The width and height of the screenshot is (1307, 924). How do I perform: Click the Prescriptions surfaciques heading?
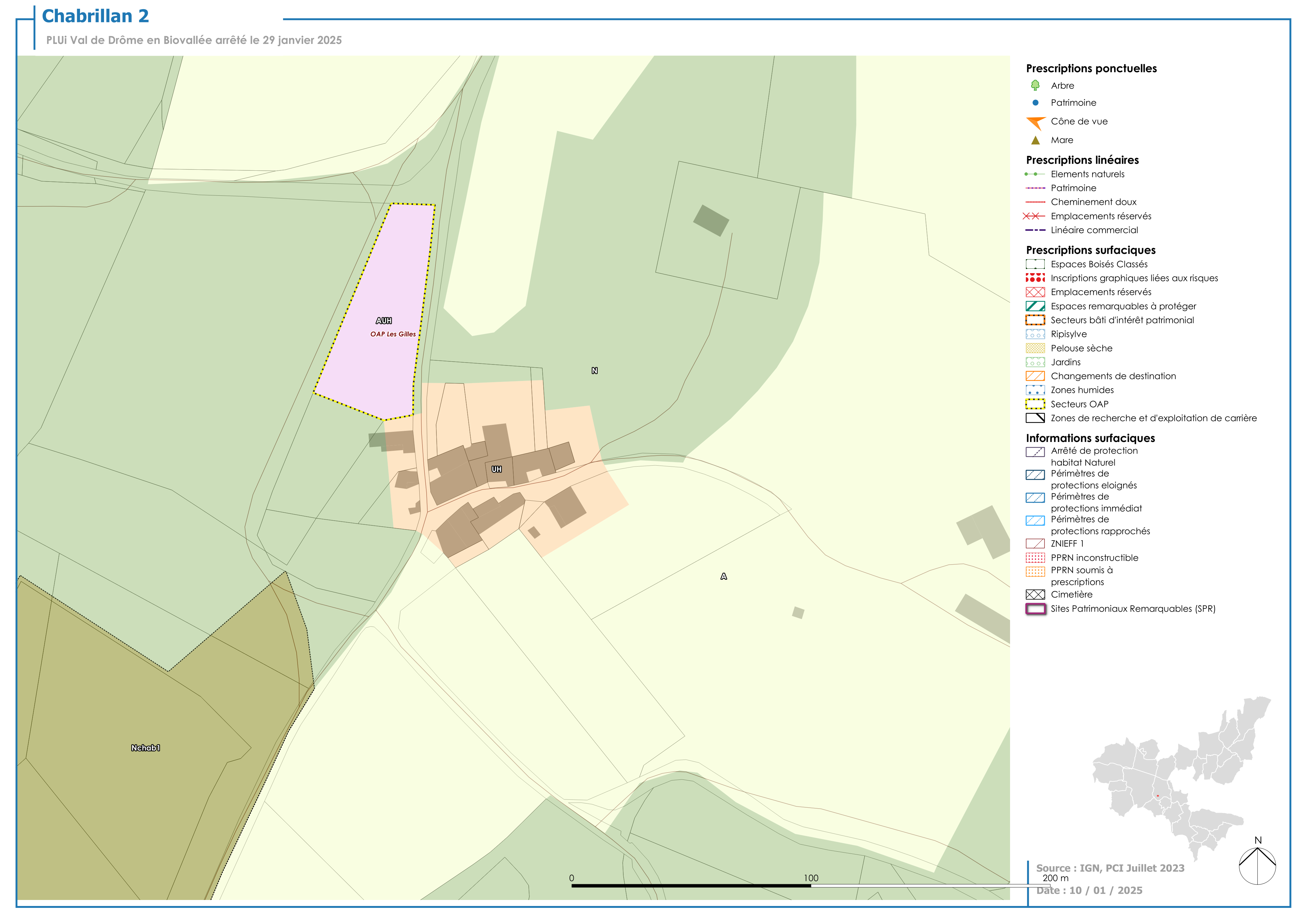coord(1091,250)
